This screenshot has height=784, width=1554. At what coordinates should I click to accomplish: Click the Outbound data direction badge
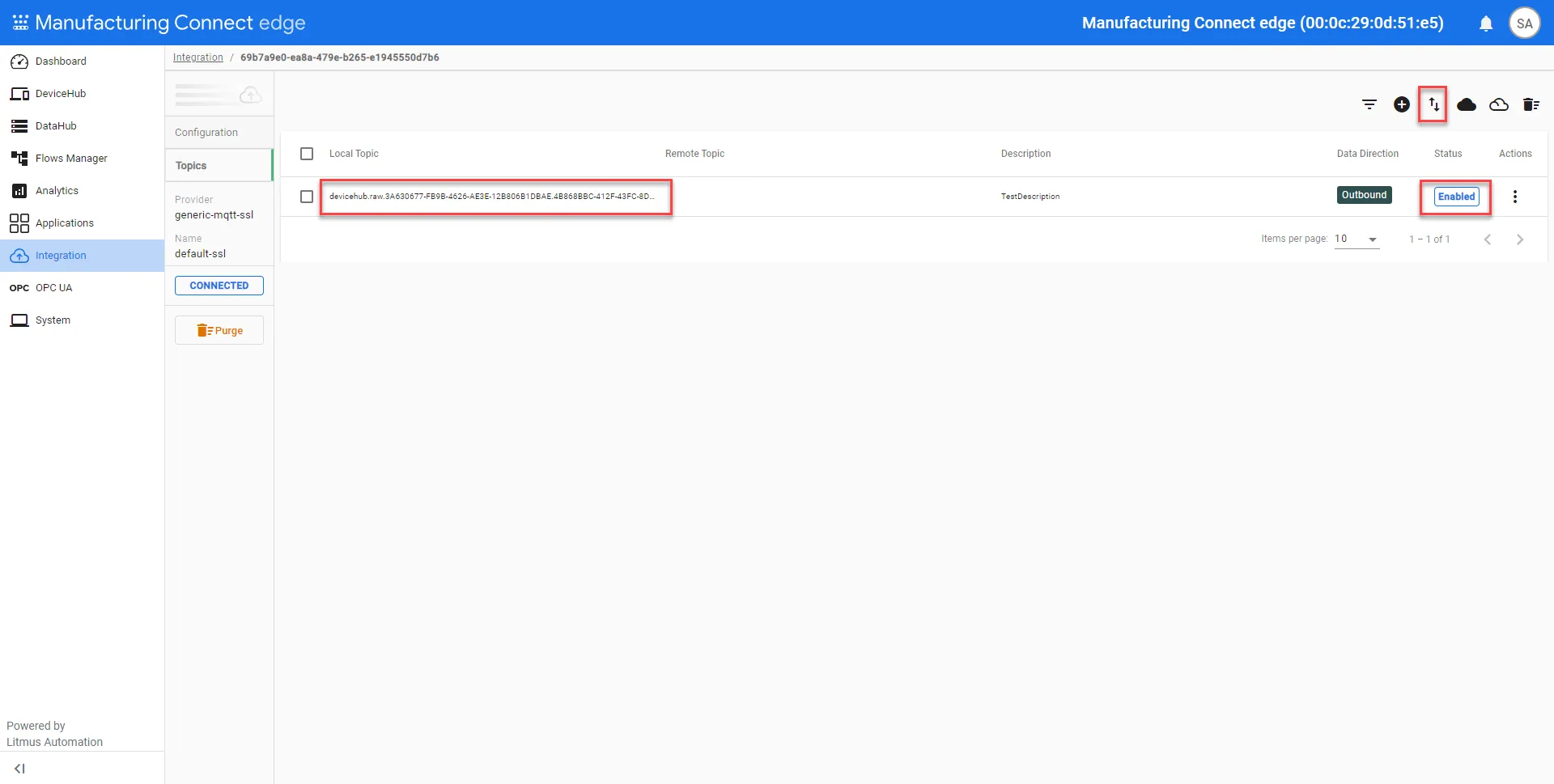(1364, 195)
